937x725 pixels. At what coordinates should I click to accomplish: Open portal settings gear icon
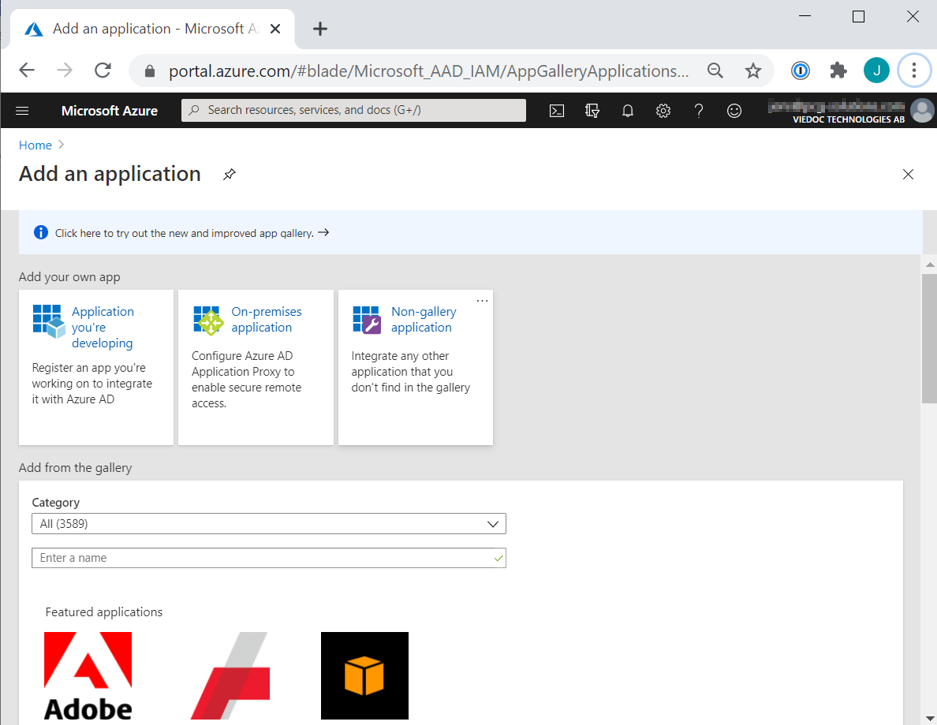click(663, 111)
